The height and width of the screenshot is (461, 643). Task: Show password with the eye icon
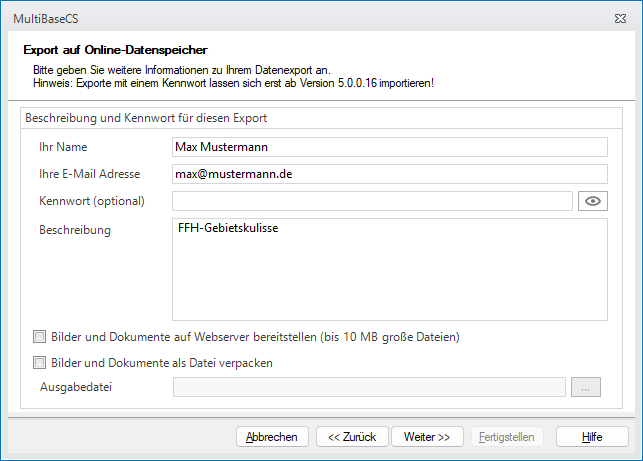click(x=593, y=201)
